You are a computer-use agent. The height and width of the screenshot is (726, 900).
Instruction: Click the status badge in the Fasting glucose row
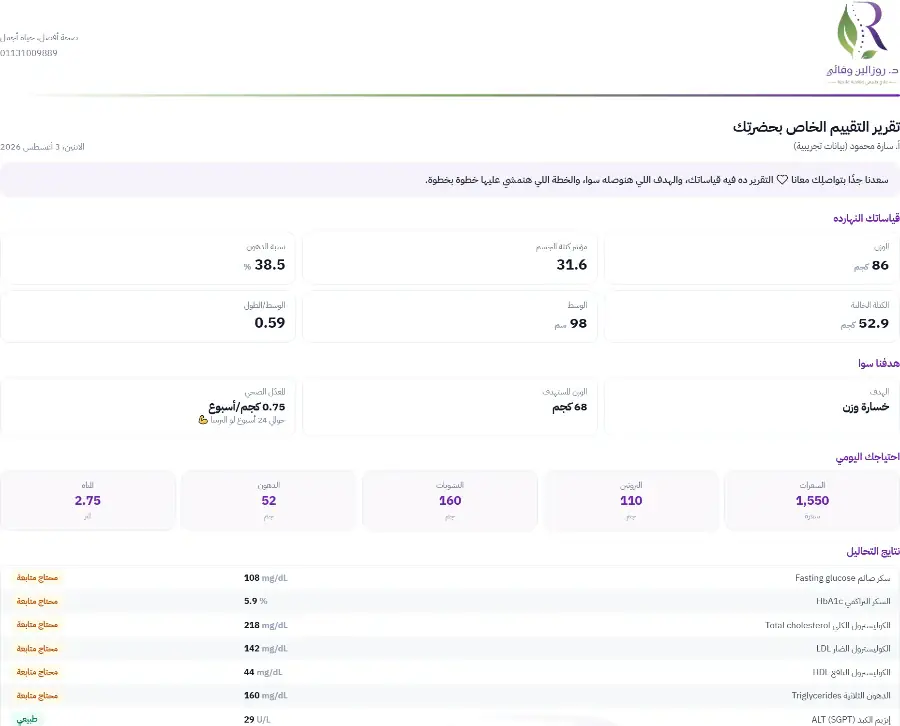[37, 577]
